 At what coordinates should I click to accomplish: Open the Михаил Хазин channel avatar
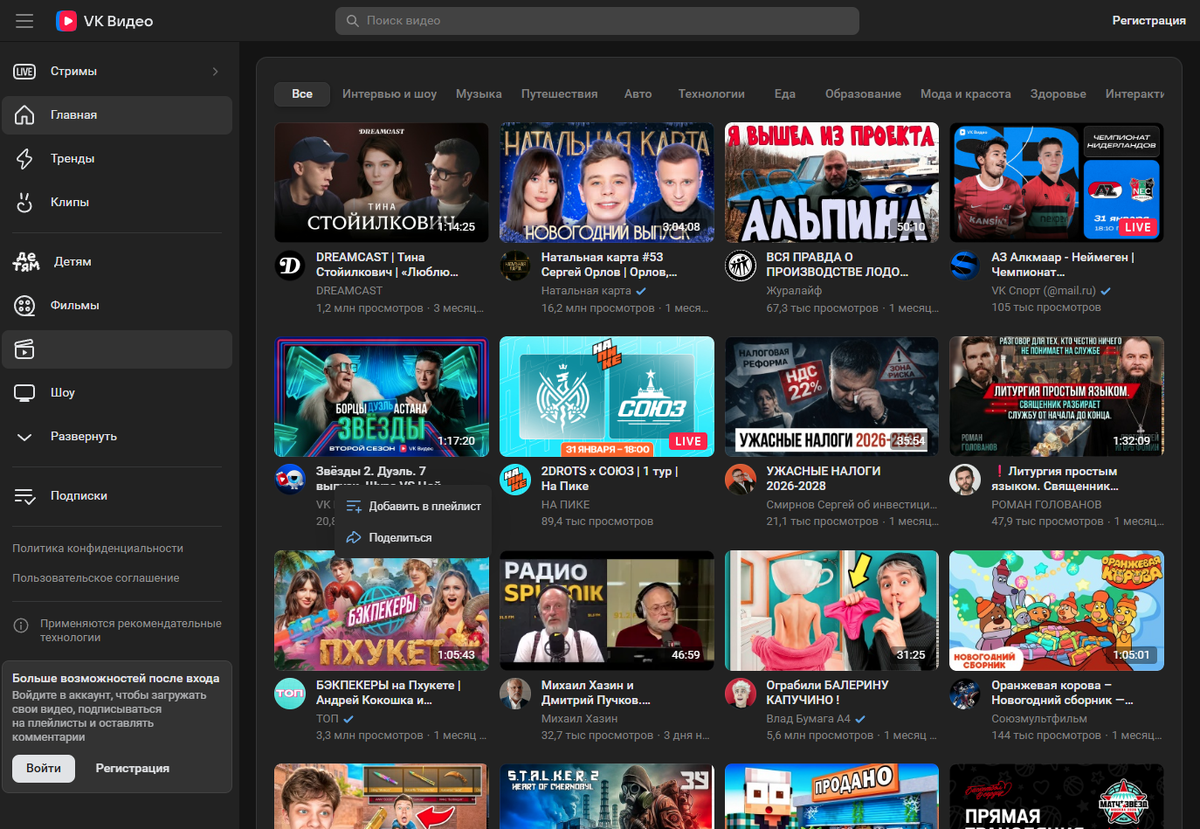pos(515,693)
